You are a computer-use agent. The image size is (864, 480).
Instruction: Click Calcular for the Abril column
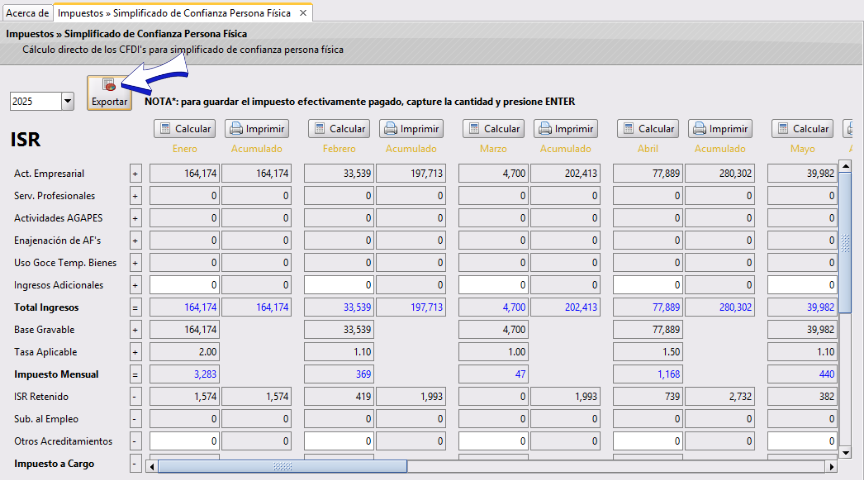point(646,129)
